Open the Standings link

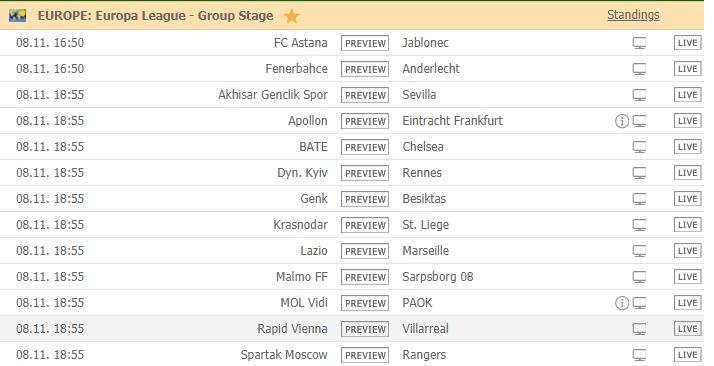pyautogui.click(x=633, y=15)
